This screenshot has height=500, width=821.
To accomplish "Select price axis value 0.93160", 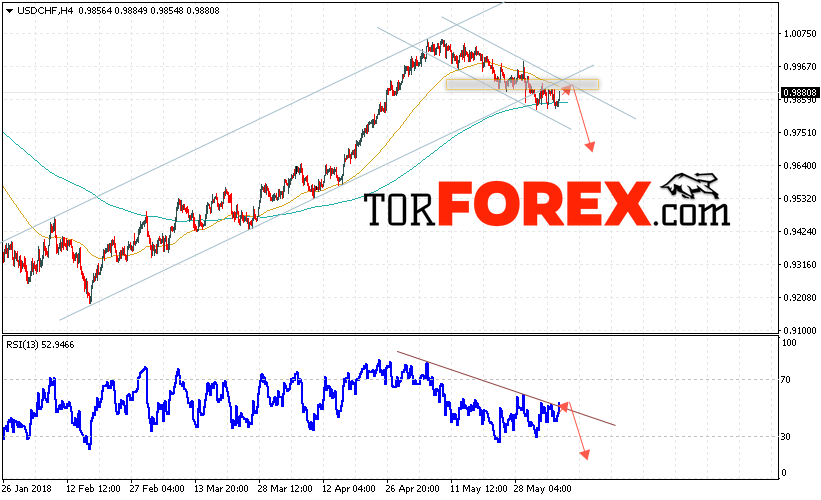I will point(800,264).
